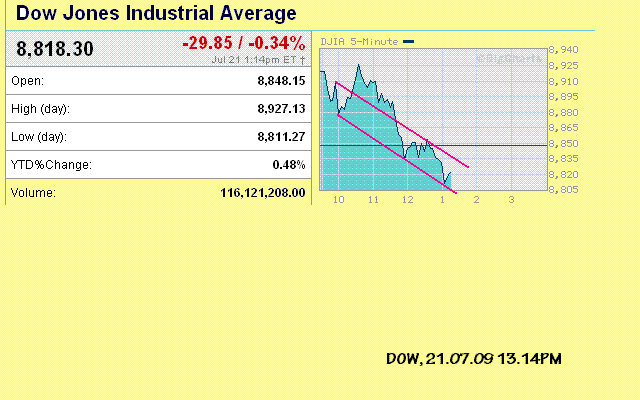Click the DJIA intraday chart image
This screenshot has width=640, height=400.
433,120
